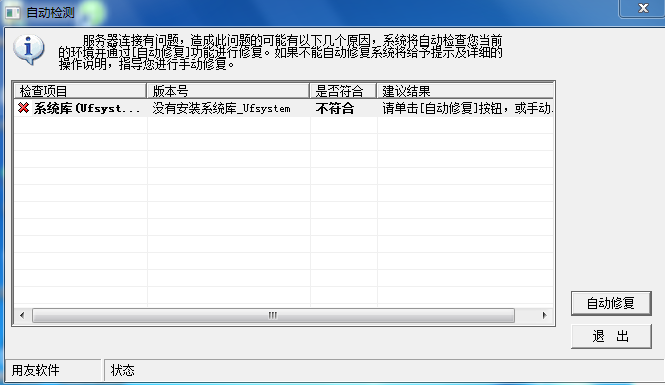Click the 自动检测 window title text
The width and height of the screenshot is (665, 385).
point(50,12)
